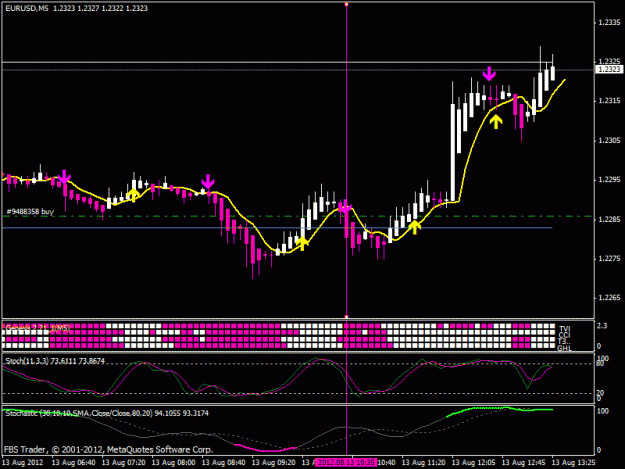Click the yellow up arrow near 11:20

[415, 227]
